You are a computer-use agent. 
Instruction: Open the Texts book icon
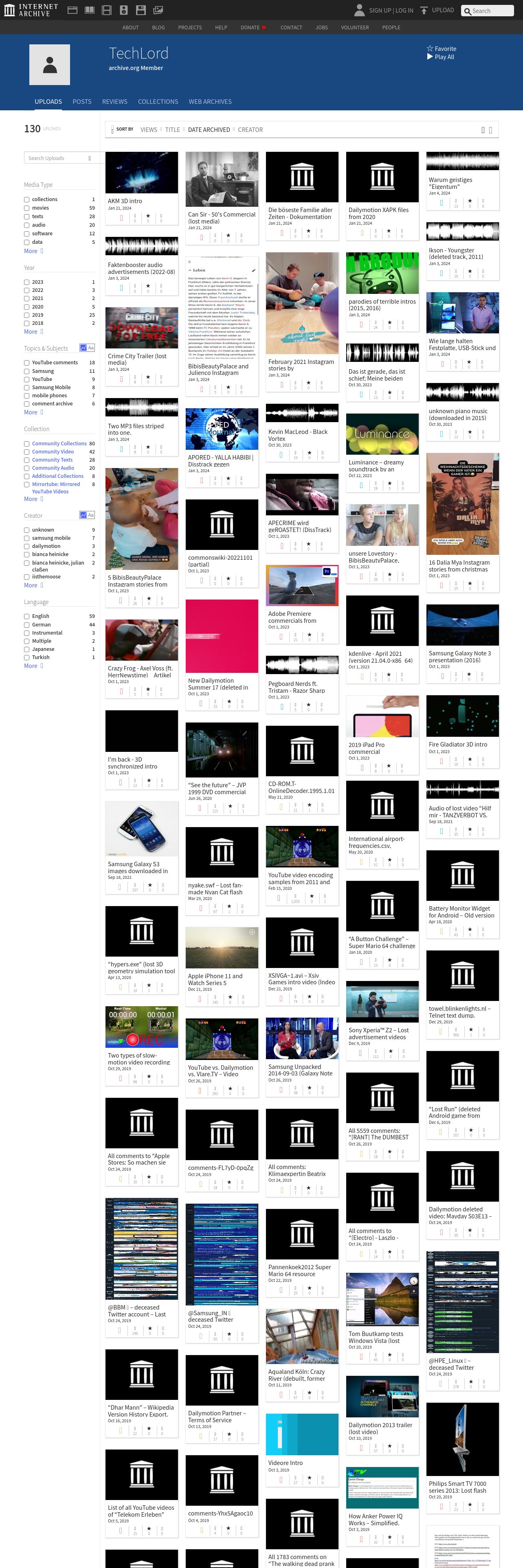tap(90, 10)
